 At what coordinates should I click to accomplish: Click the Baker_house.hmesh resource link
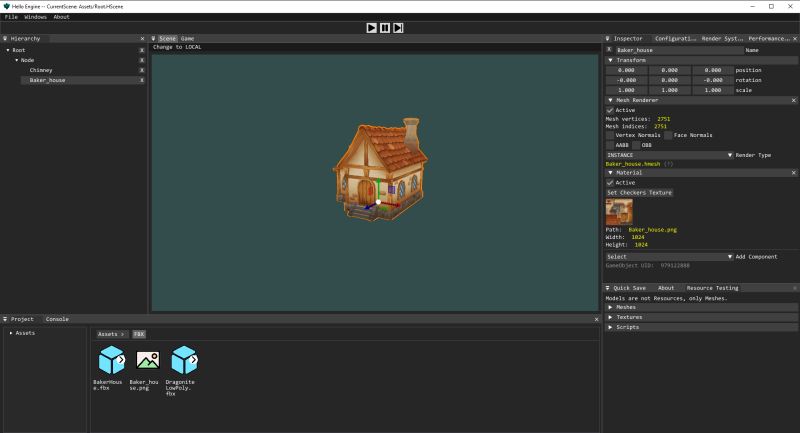pyautogui.click(x=633, y=164)
